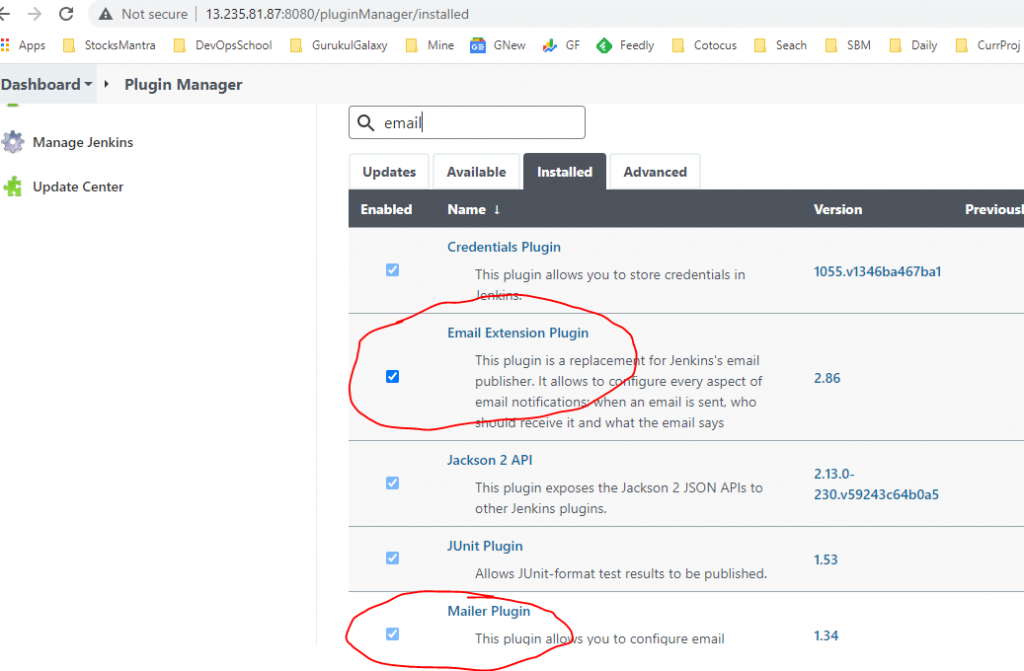The image size is (1024, 671).
Task: Expand the Dashboard breadcrumb dropdown
Action: click(x=88, y=85)
